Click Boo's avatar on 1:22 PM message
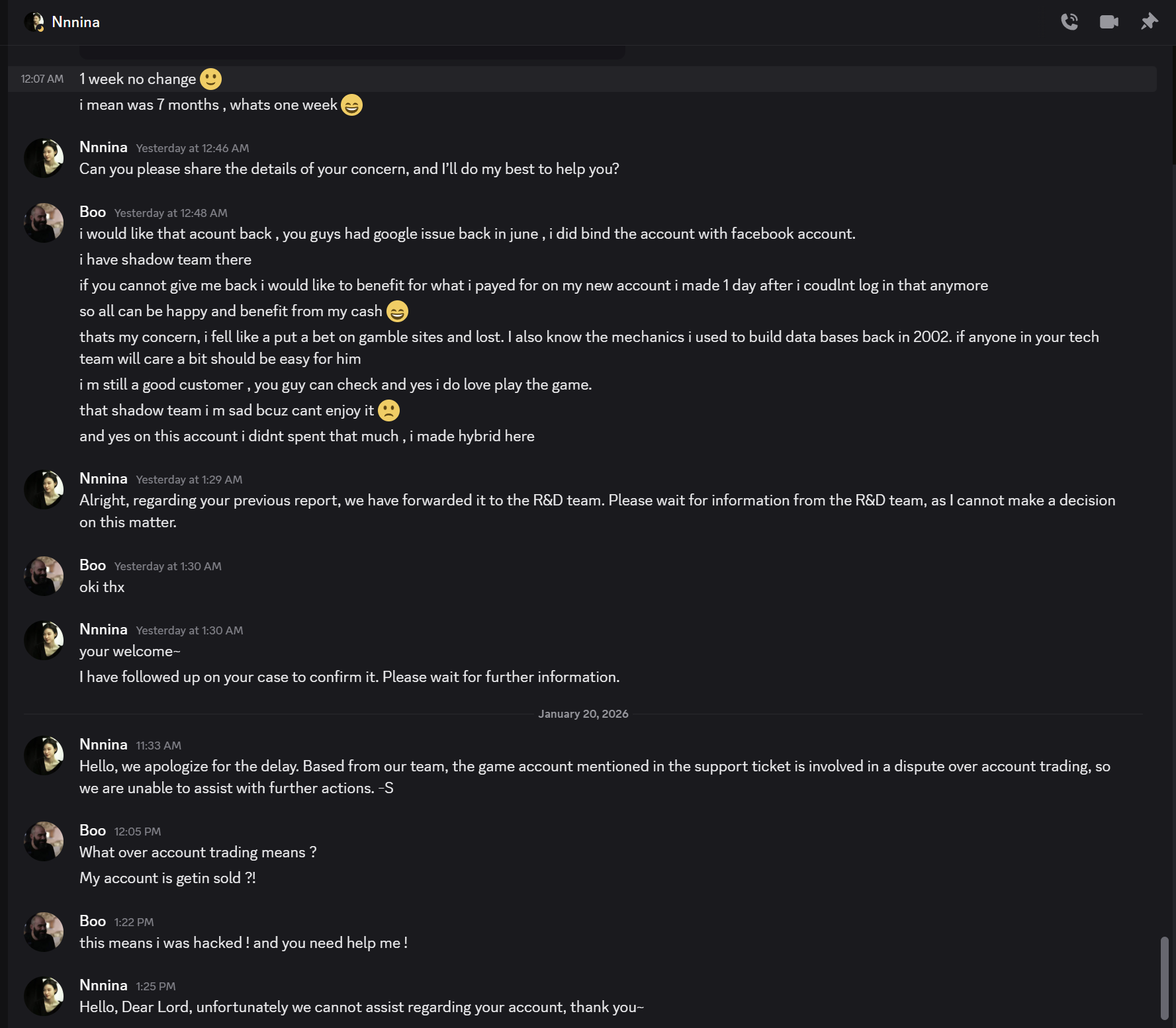The width and height of the screenshot is (1176, 1028). [x=44, y=932]
